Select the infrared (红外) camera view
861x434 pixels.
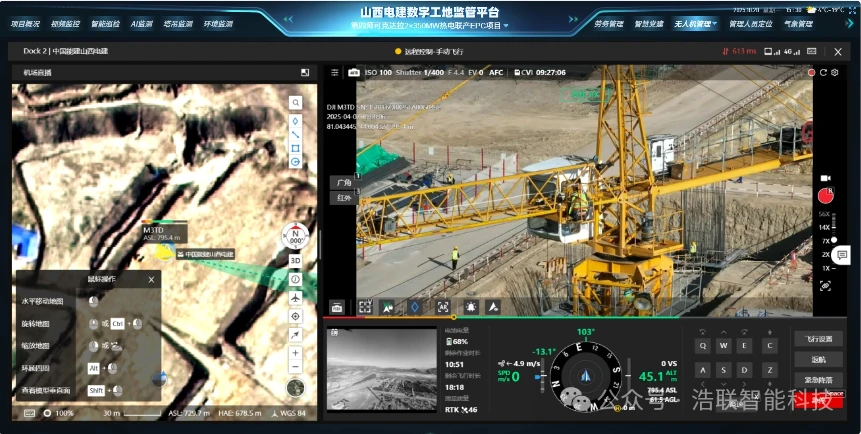(344, 198)
